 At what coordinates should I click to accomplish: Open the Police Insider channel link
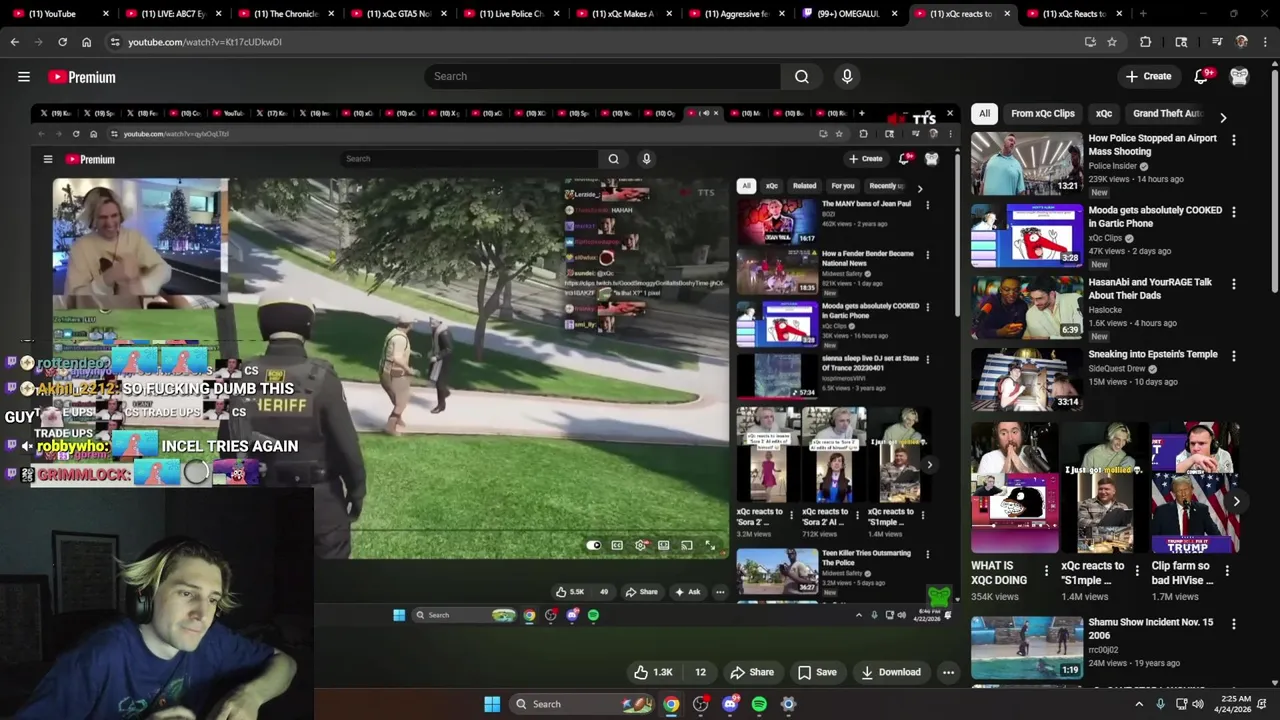(1112, 166)
